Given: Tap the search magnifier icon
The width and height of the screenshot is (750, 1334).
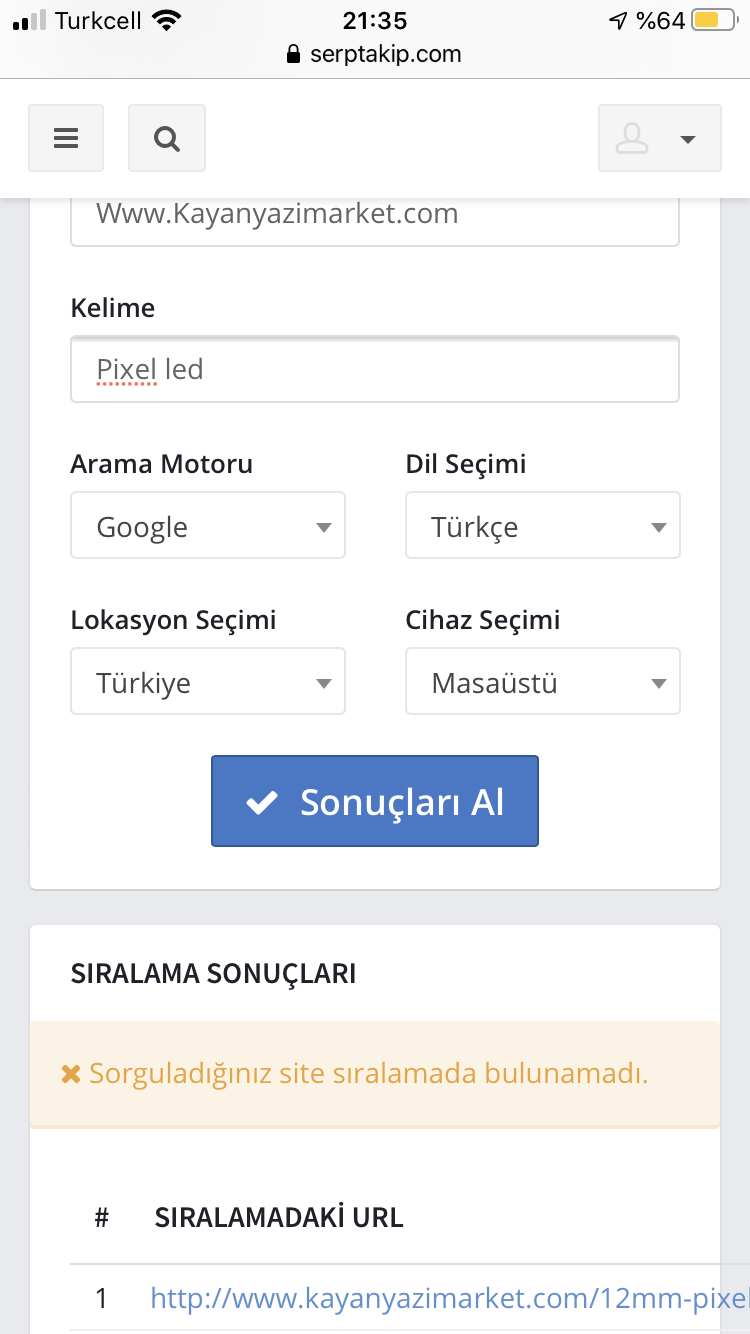Looking at the screenshot, I should 167,138.
